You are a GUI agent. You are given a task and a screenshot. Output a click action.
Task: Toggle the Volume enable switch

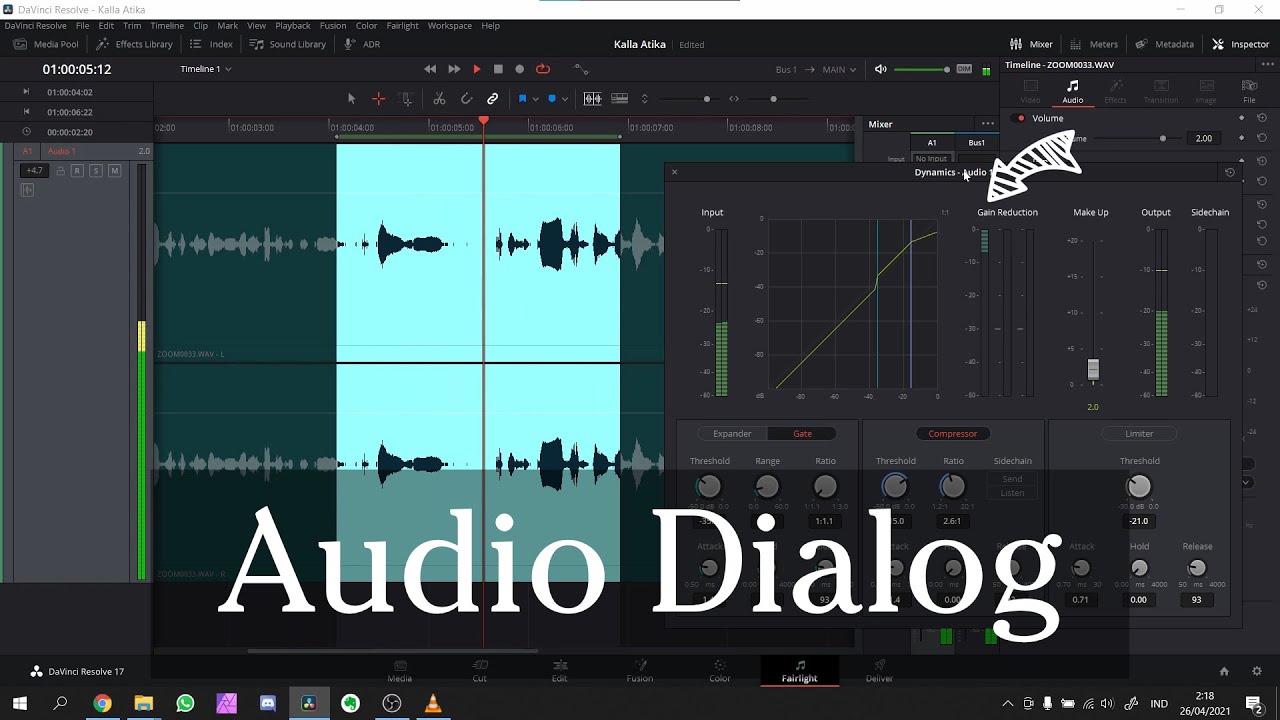point(1020,118)
